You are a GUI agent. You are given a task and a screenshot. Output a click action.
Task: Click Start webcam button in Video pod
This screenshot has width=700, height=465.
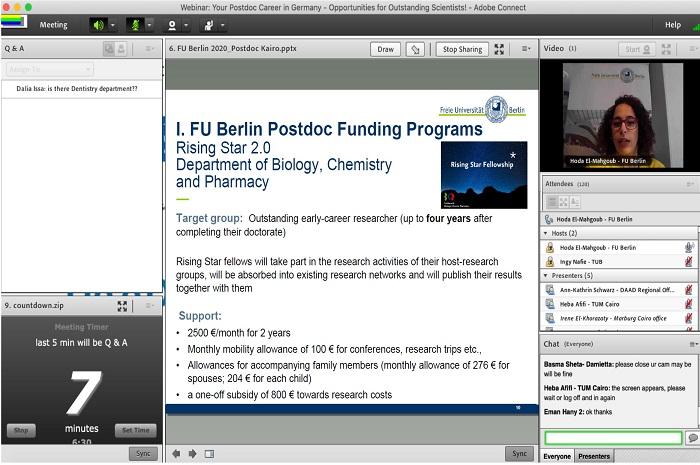[637, 50]
